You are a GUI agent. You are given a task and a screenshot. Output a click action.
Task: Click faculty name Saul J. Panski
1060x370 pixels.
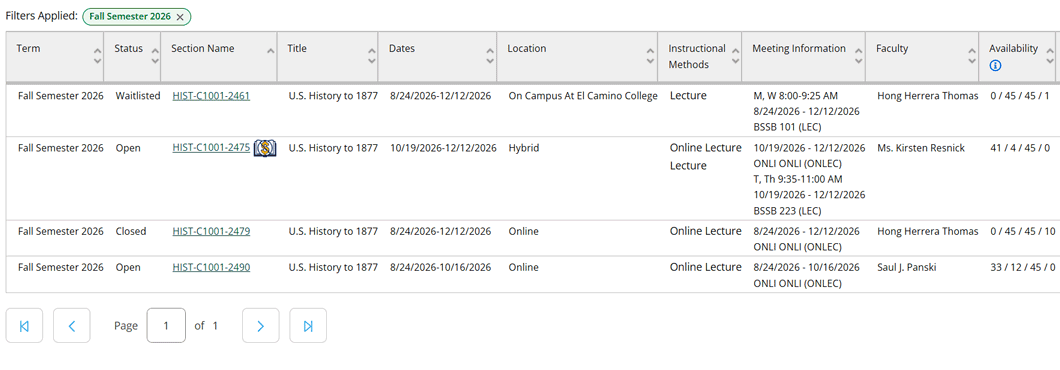click(x=907, y=267)
